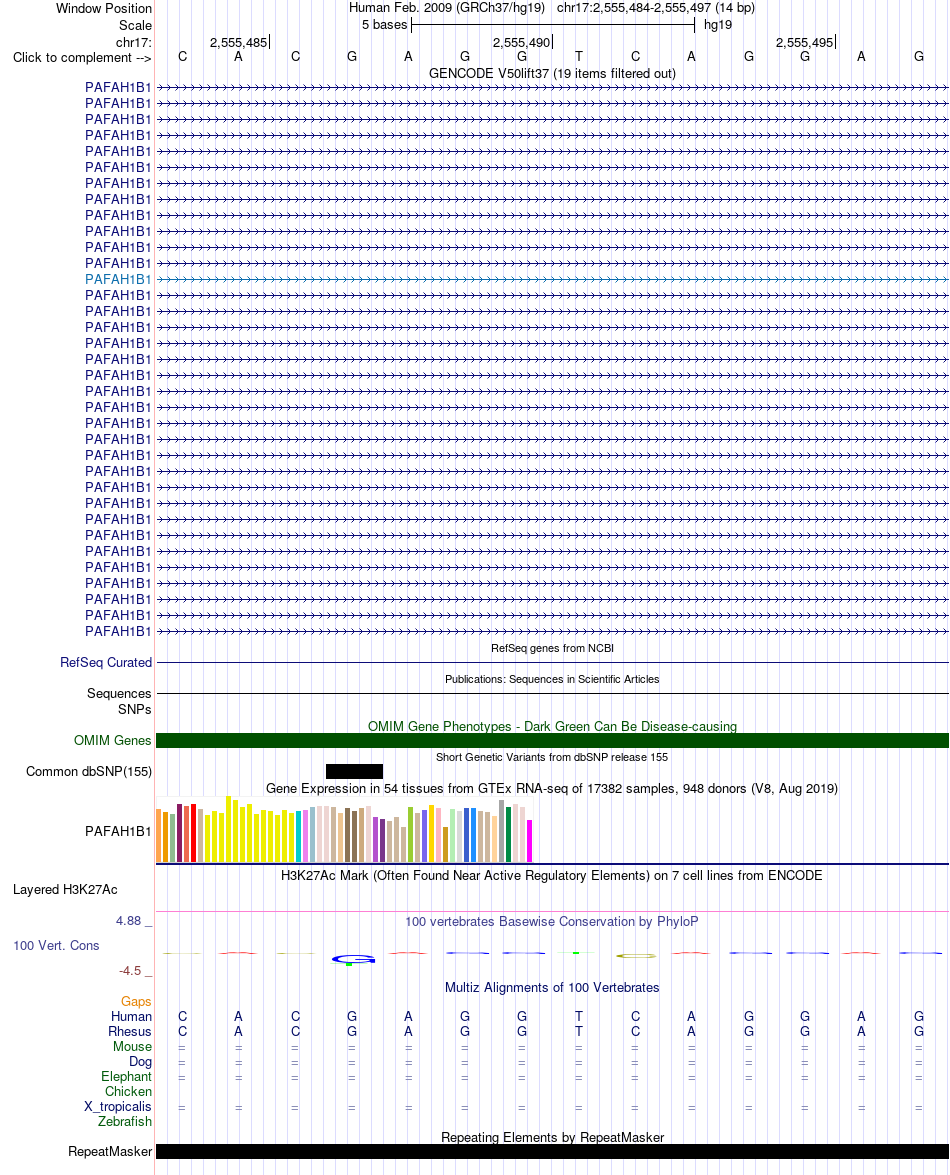Select the Chicken species label
This screenshot has height=1175, width=950.
[128, 1092]
